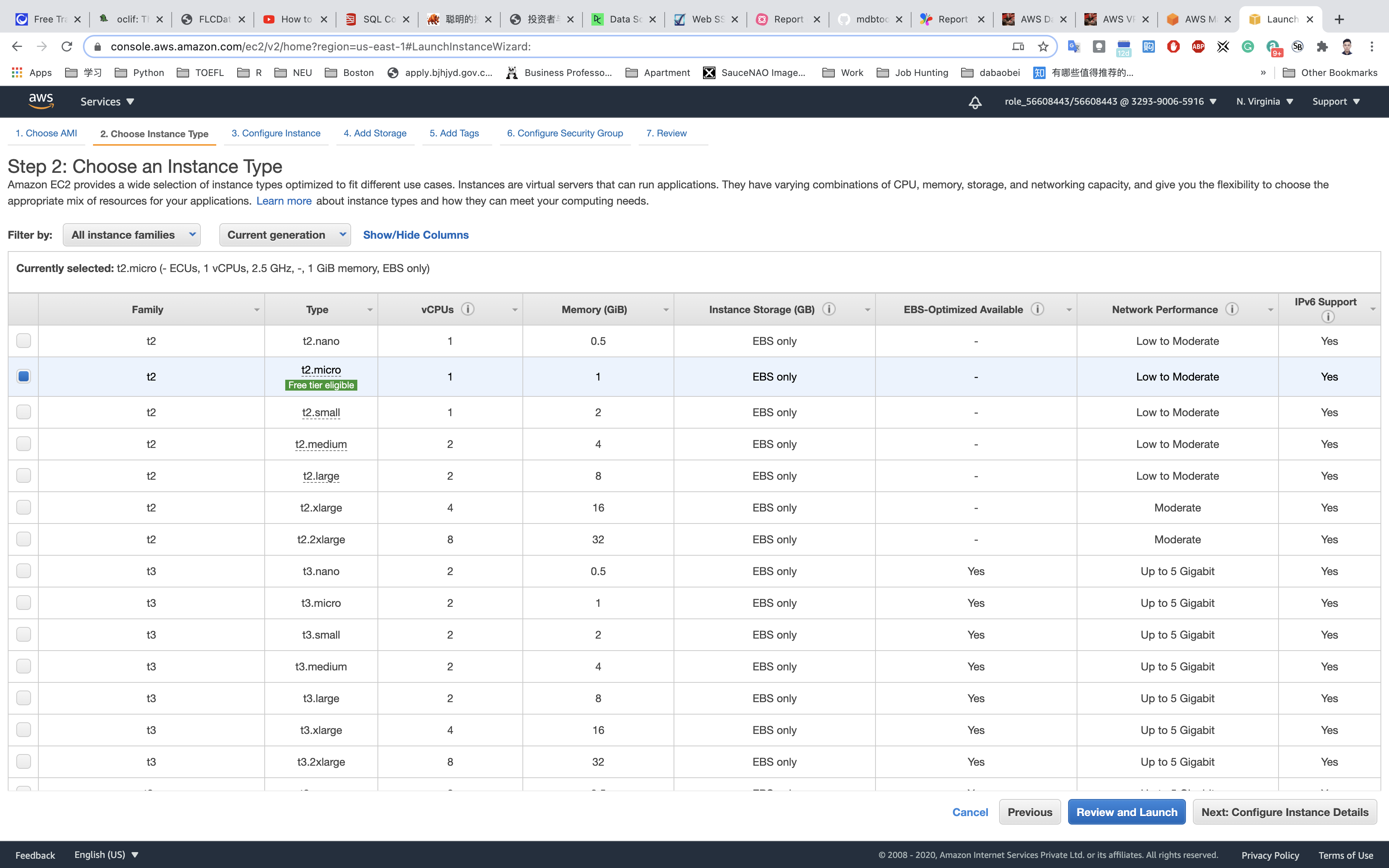Go to the 4. Add Storage step tab
1389x868 pixels.
(375, 133)
